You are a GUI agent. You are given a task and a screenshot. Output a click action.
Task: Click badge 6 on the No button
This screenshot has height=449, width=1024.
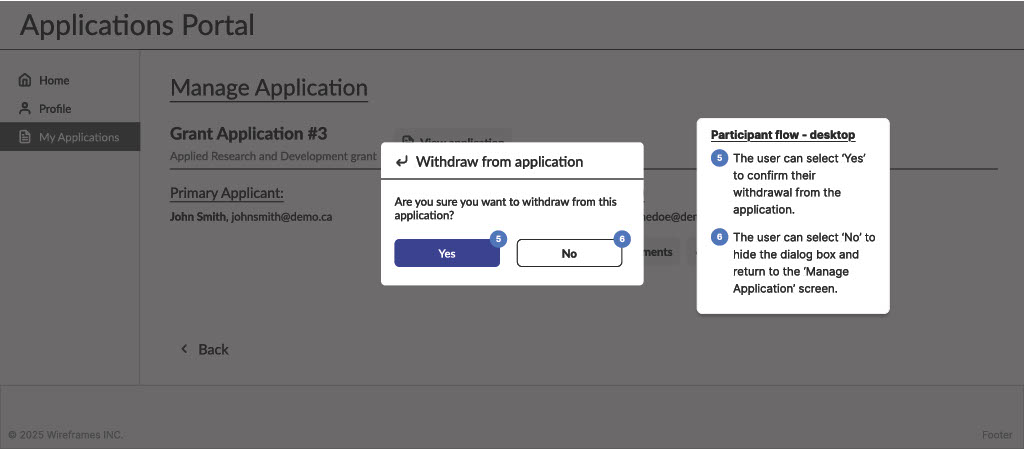(x=621, y=239)
